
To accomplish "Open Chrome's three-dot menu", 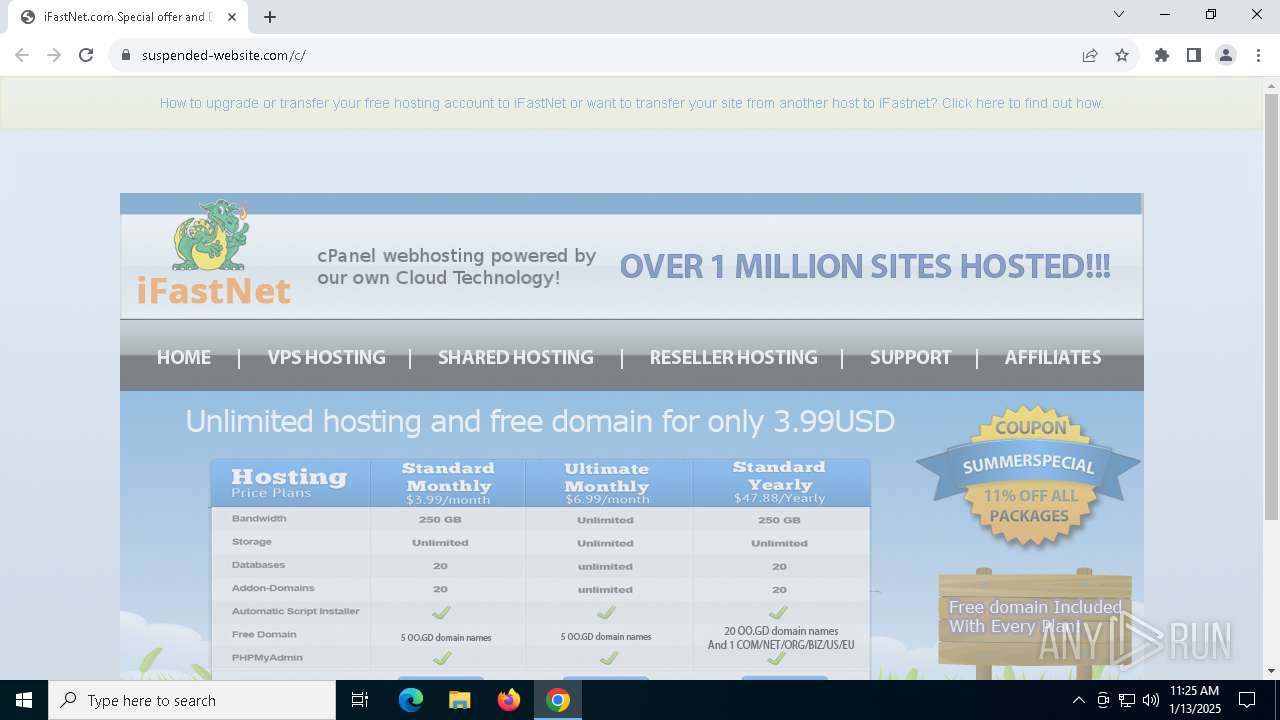I will pyautogui.click(x=1258, y=55).
